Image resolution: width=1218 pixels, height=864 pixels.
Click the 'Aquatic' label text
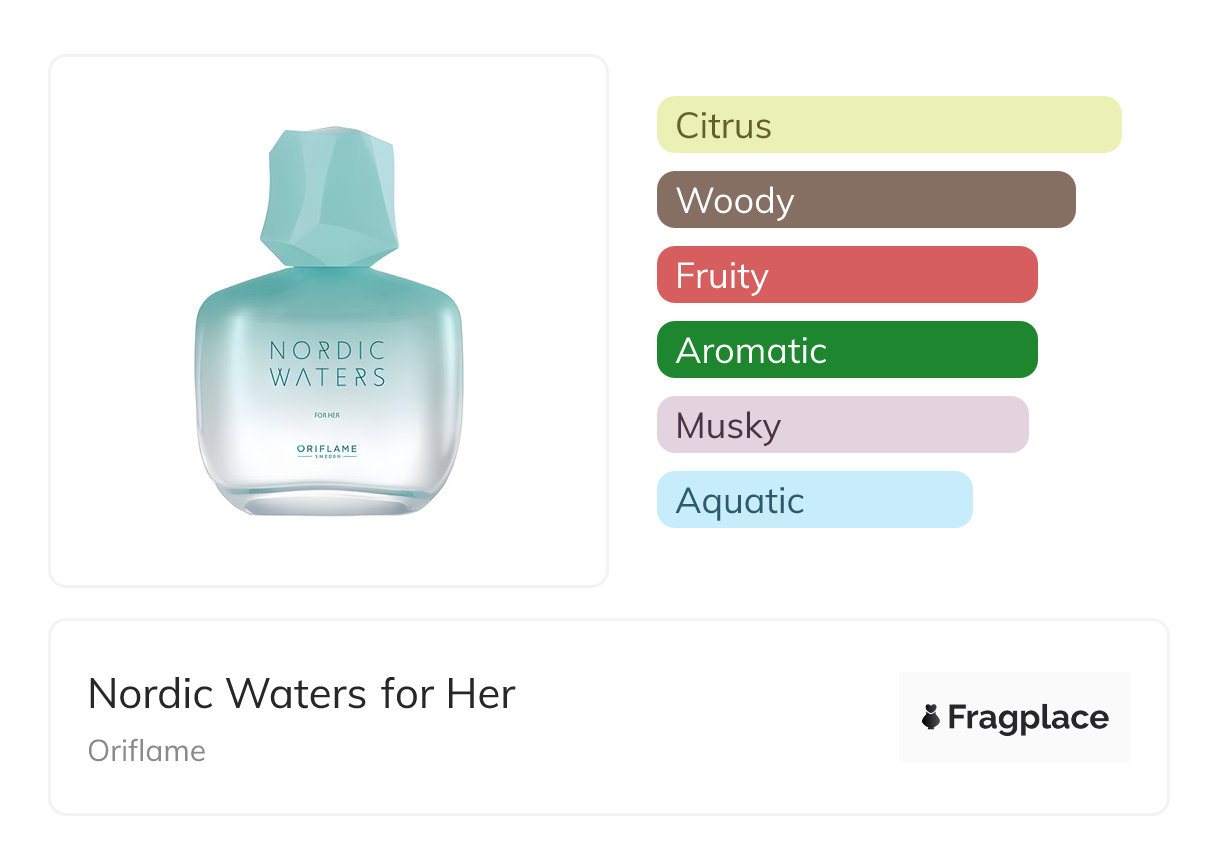739,501
